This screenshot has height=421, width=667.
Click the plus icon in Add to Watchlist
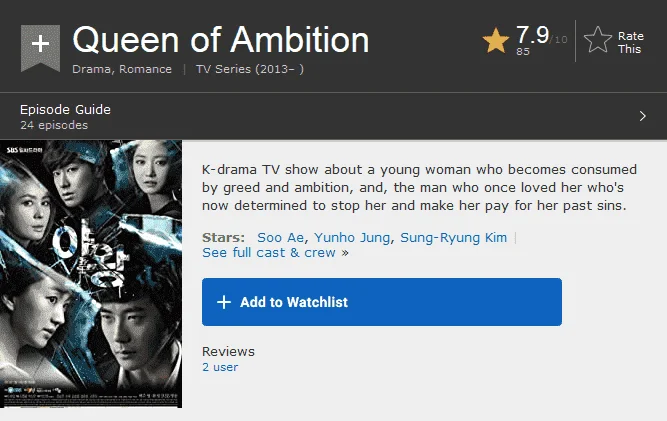tap(224, 302)
